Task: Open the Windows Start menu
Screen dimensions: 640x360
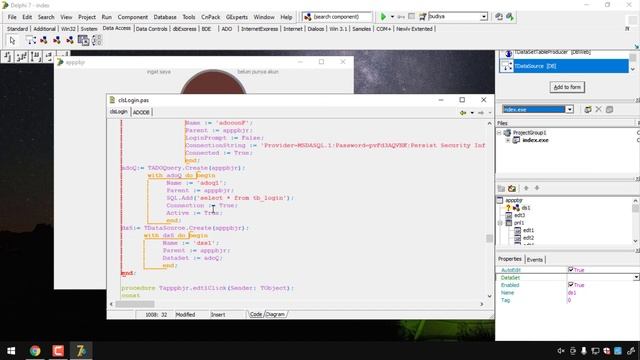Action: click(11, 351)
